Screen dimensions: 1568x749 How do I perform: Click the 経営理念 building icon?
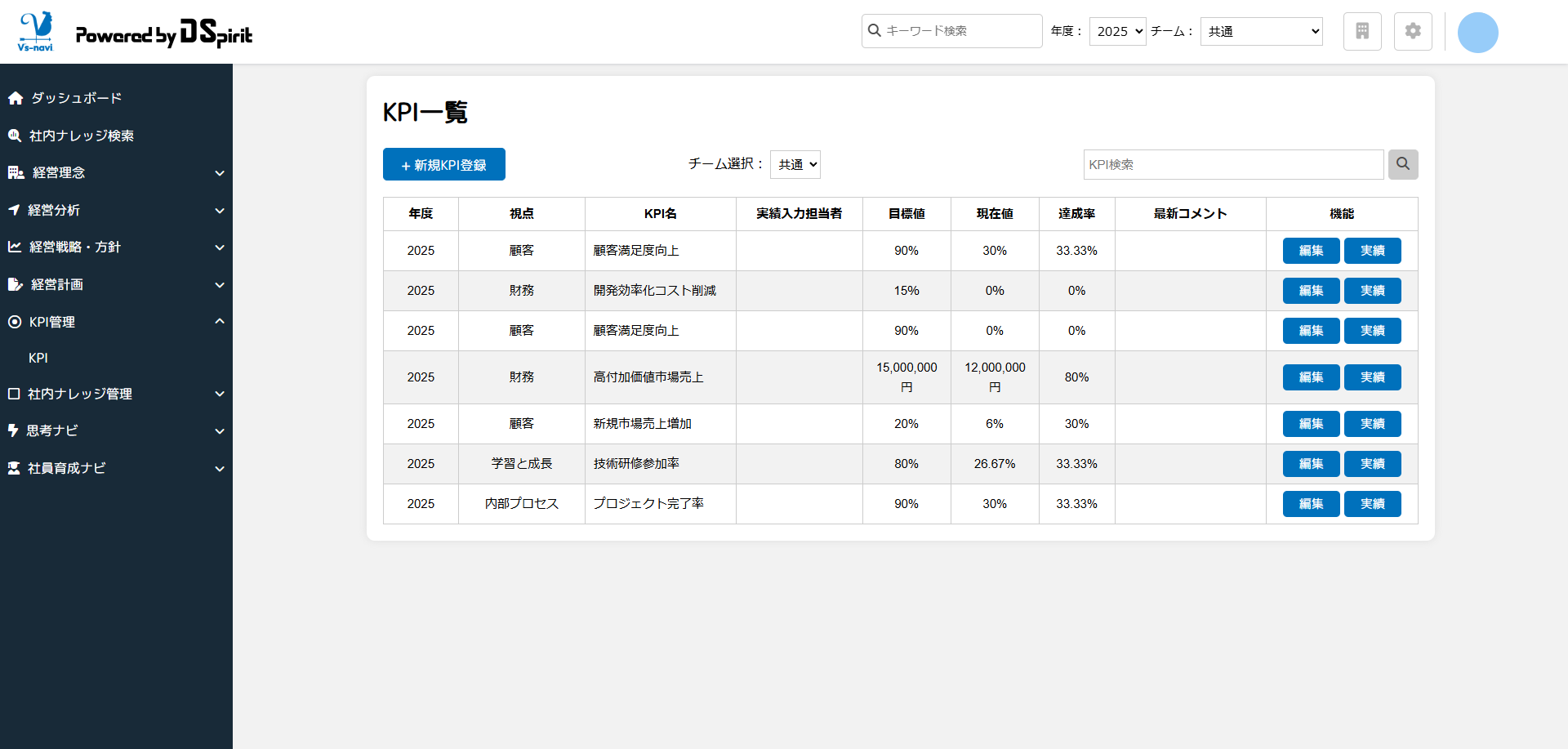pos(16,172)
